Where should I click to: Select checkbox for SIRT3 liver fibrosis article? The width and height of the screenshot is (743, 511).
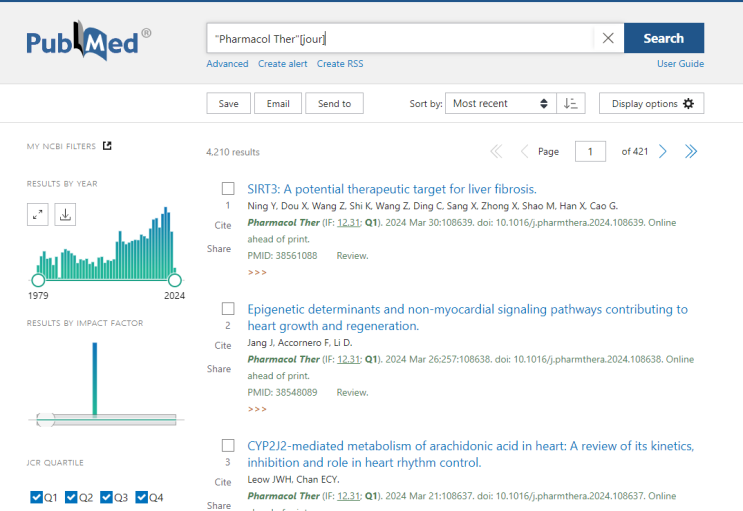tap(228, 189)
